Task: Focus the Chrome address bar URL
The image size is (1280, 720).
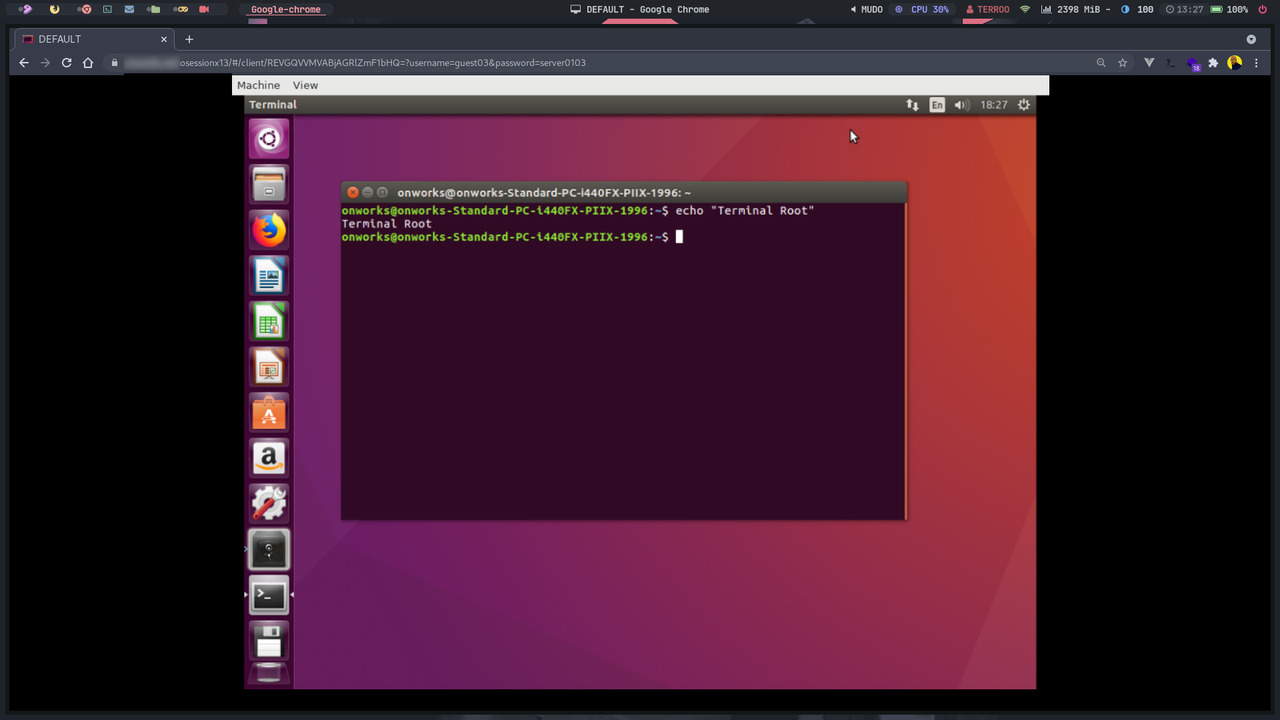Action: pos(355,62)
